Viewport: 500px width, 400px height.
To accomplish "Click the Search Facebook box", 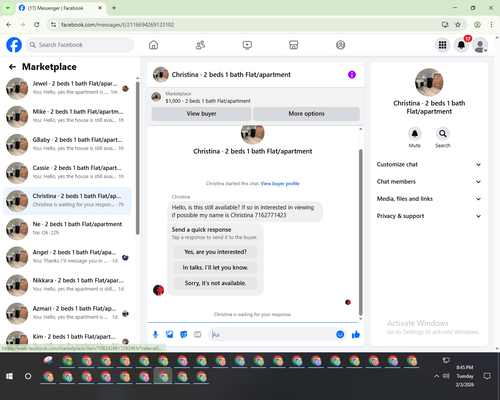I will [80, 45].
